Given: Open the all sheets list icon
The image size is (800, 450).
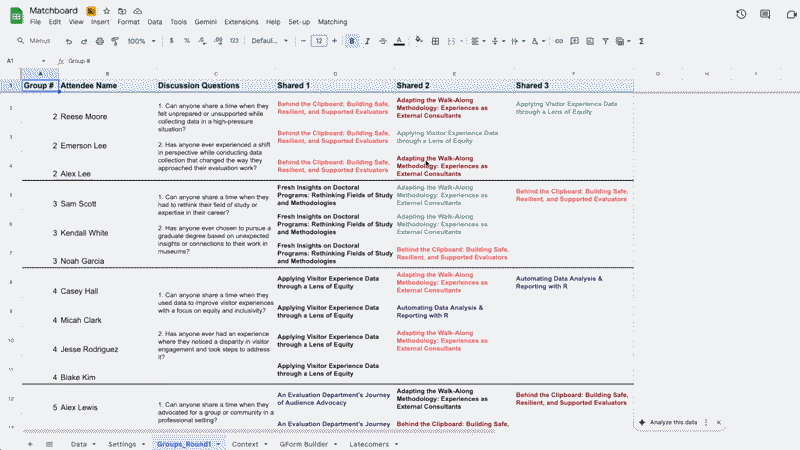Looking at the screenshot, I should (49, 444).
